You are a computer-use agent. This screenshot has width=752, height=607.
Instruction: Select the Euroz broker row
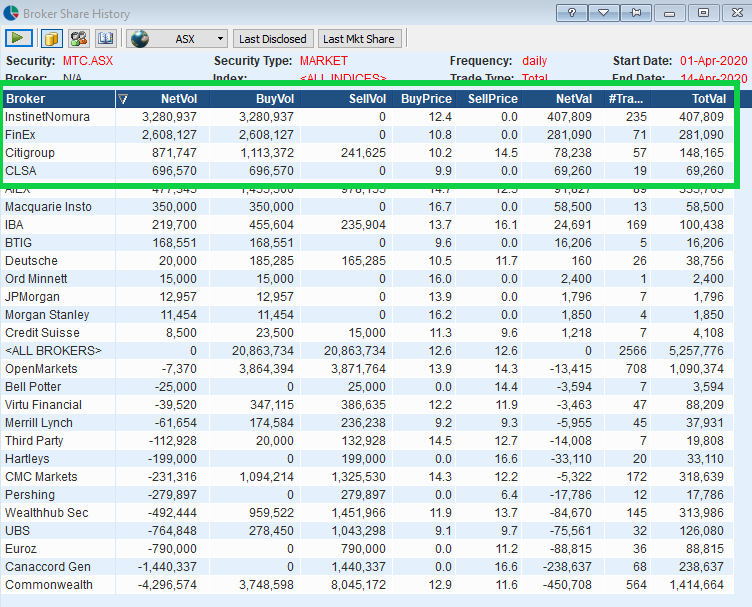[x=368, y=549]
